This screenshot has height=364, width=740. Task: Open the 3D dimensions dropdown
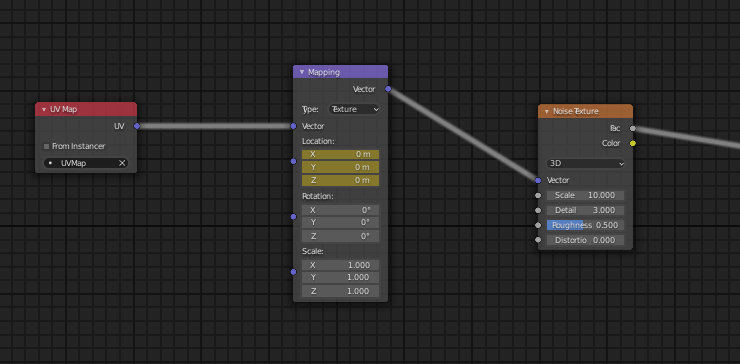tap(585, 163)
